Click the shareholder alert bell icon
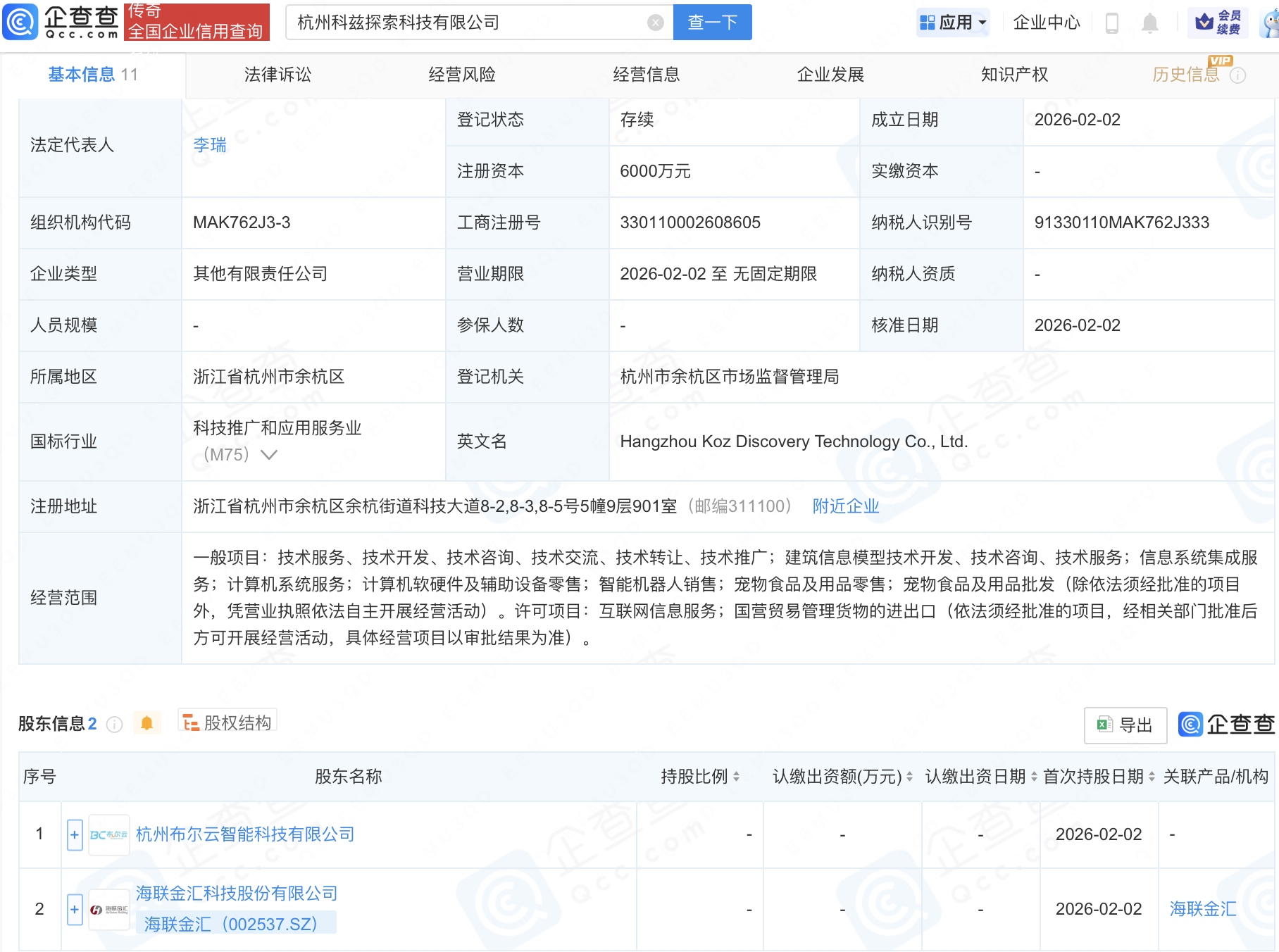The width and height of the screenshot is (1279, 952). point(146,723)
